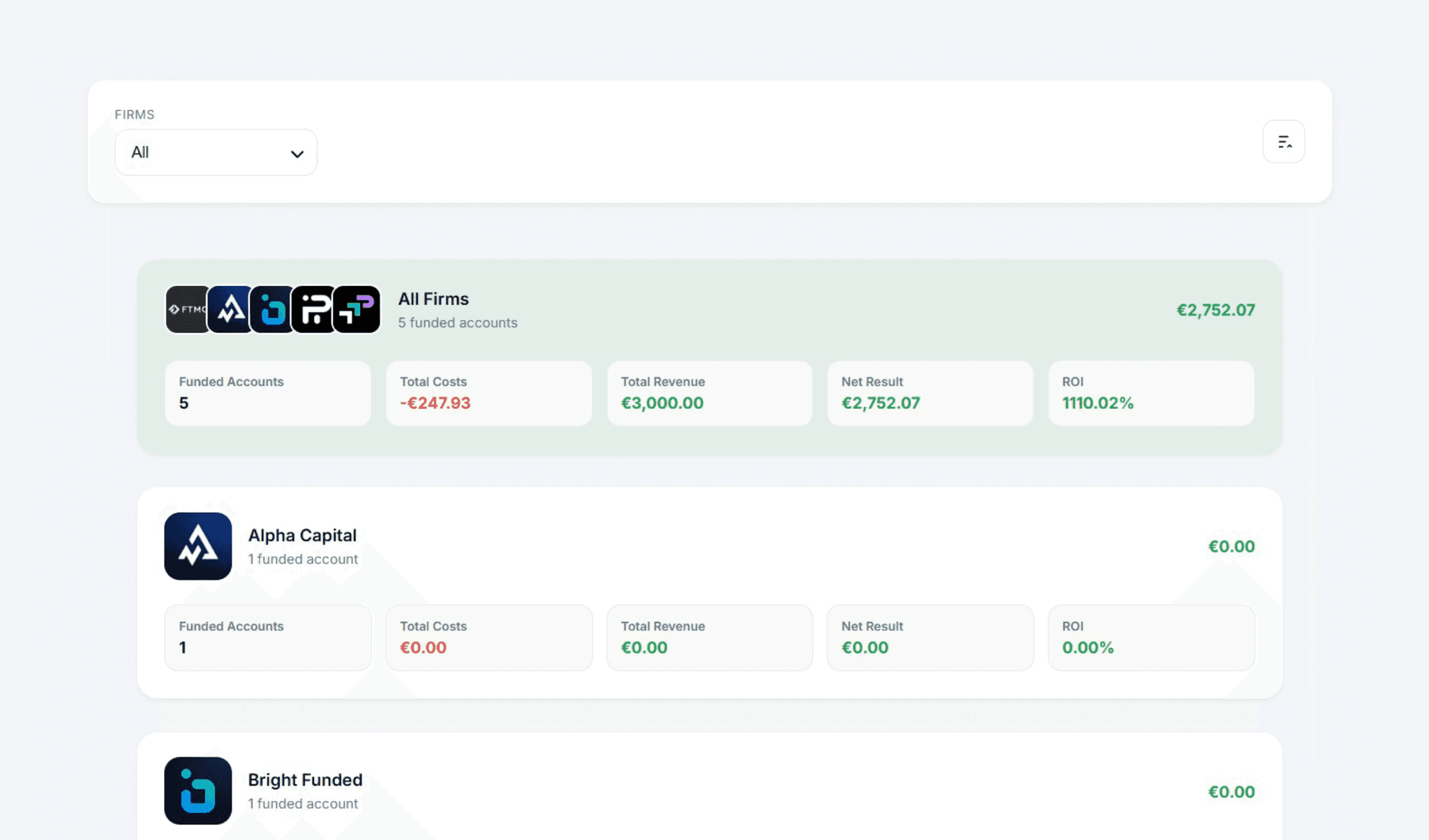Select the Net Result stat under All Firms
Image resolution: width=1429 pixels, height=840 pixels.
point(930,393)
